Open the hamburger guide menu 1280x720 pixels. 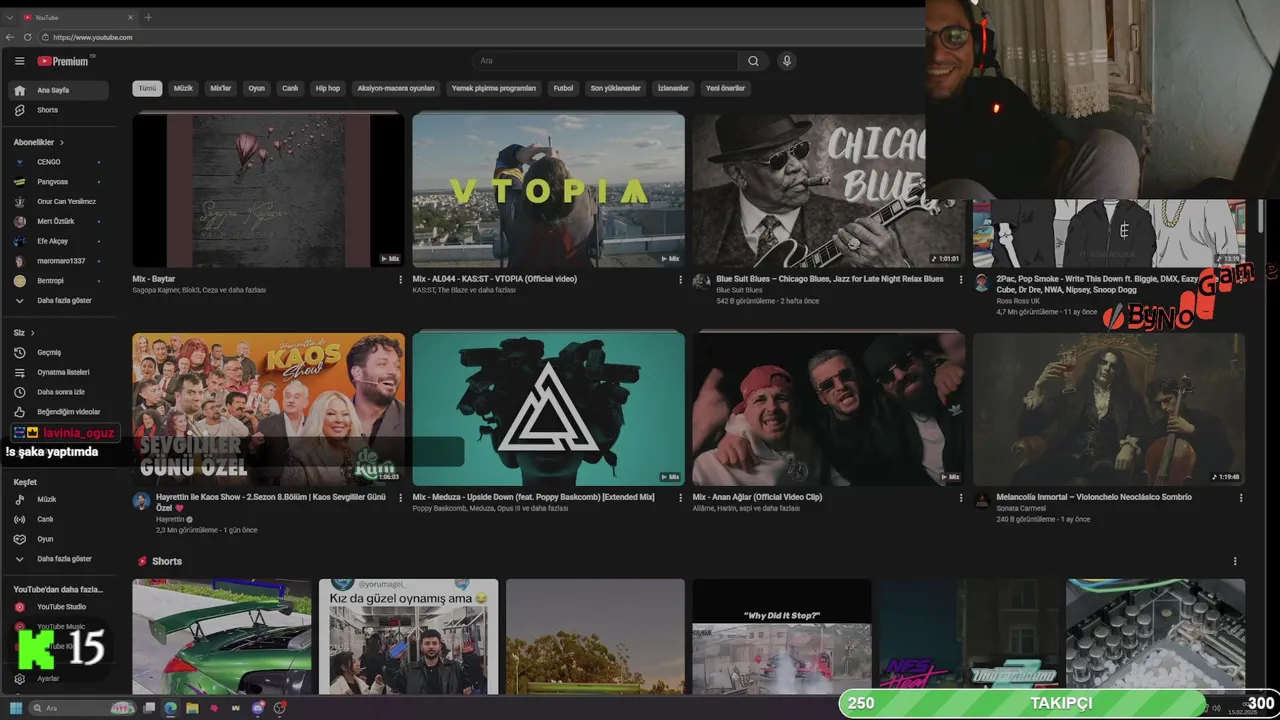pos(19,61)
